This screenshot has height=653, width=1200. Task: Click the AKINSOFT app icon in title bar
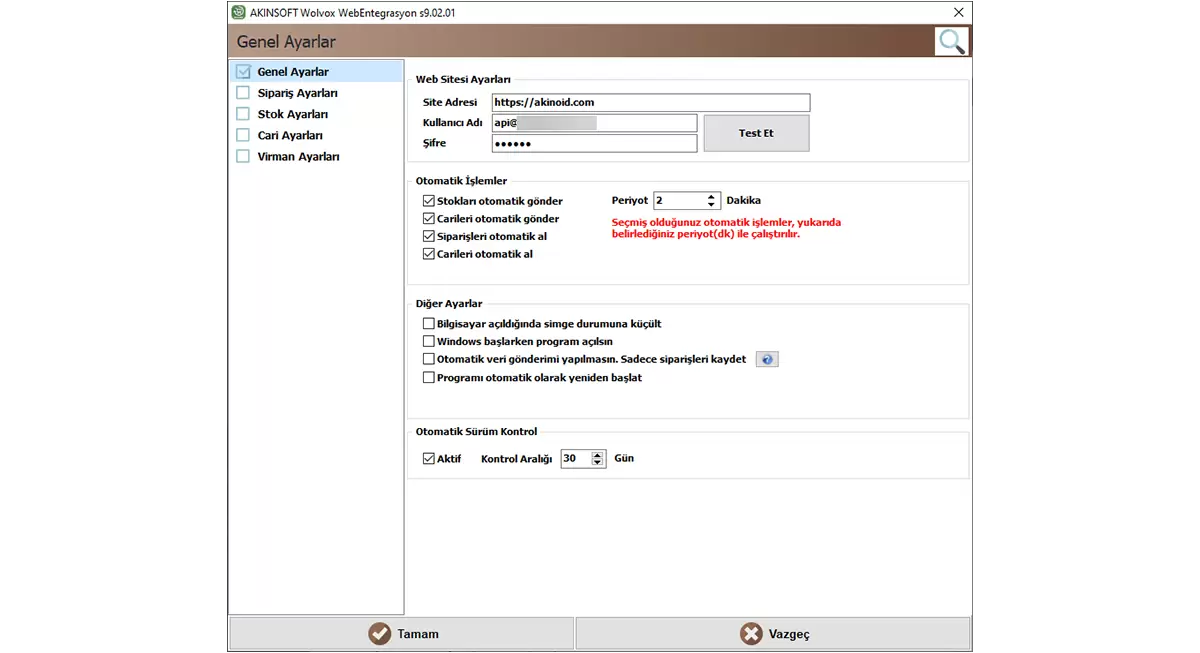pos(238,12)
